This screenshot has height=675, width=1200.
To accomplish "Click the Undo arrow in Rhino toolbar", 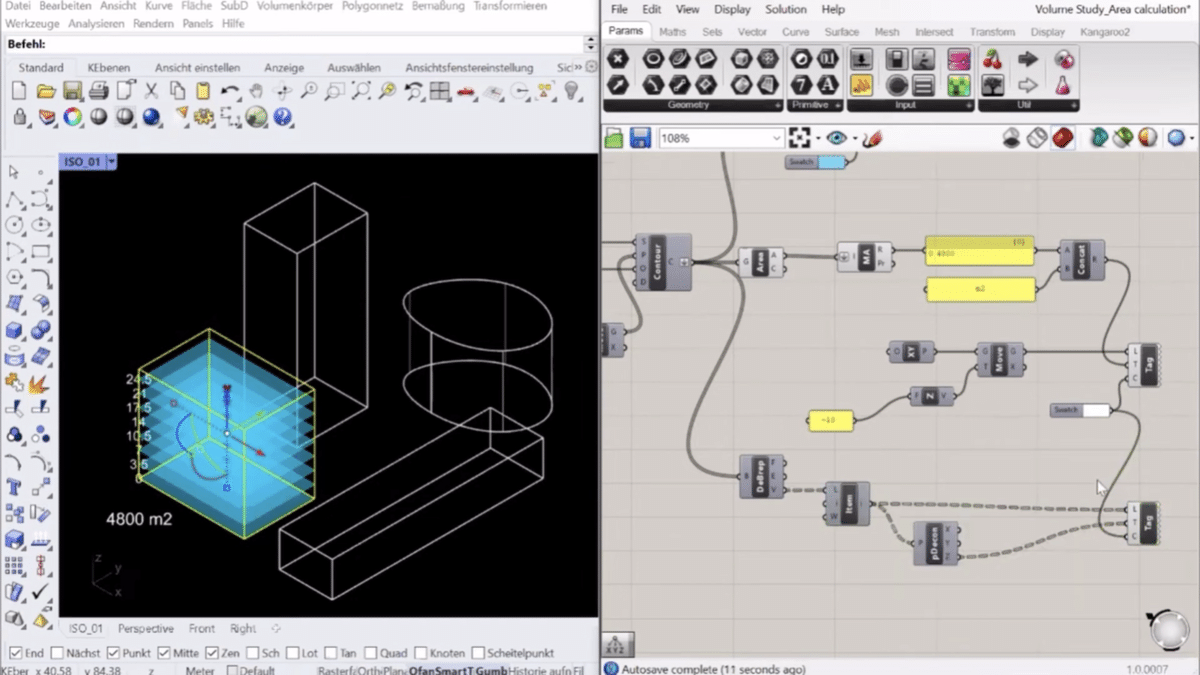I will (x=230, y=91).
